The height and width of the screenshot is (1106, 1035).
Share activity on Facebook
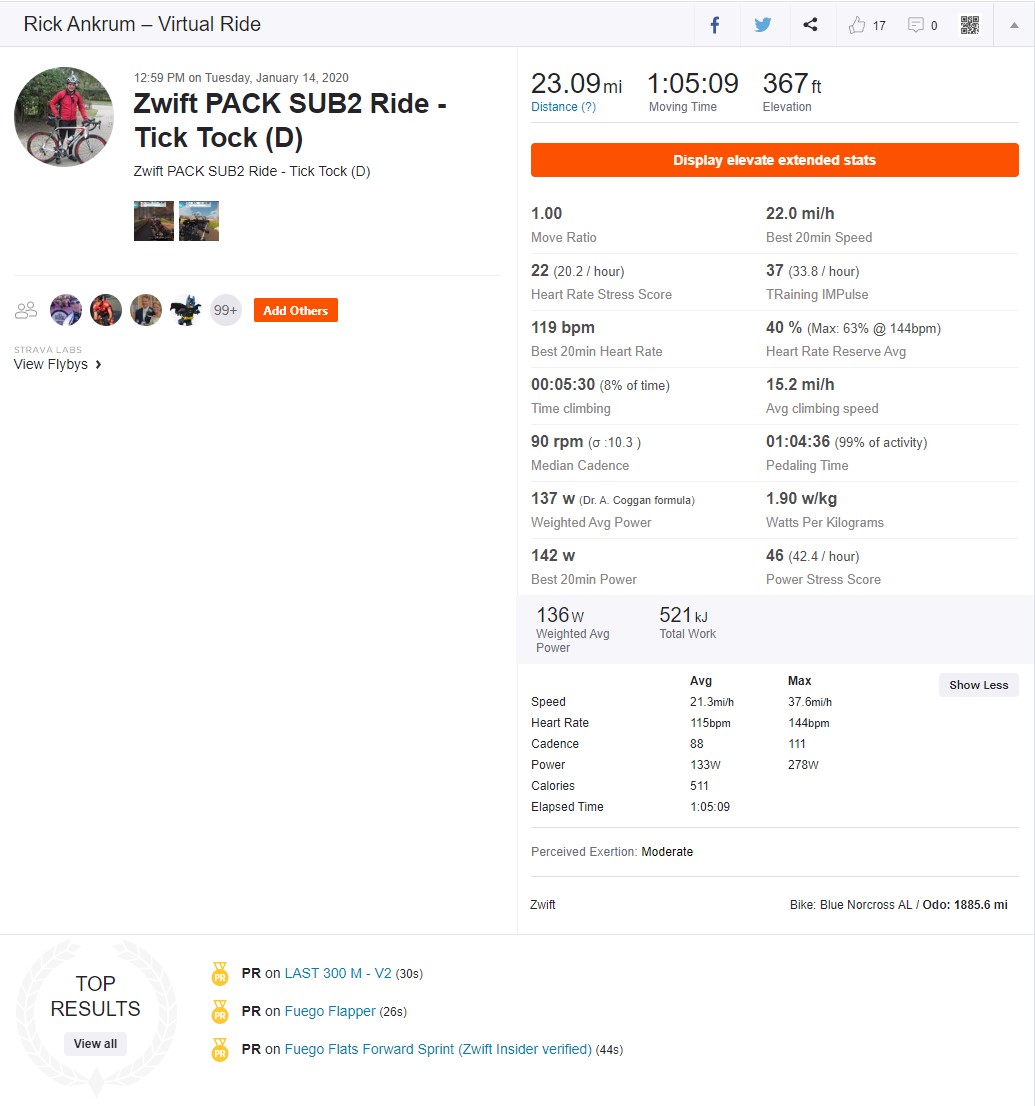click(715, 25)
